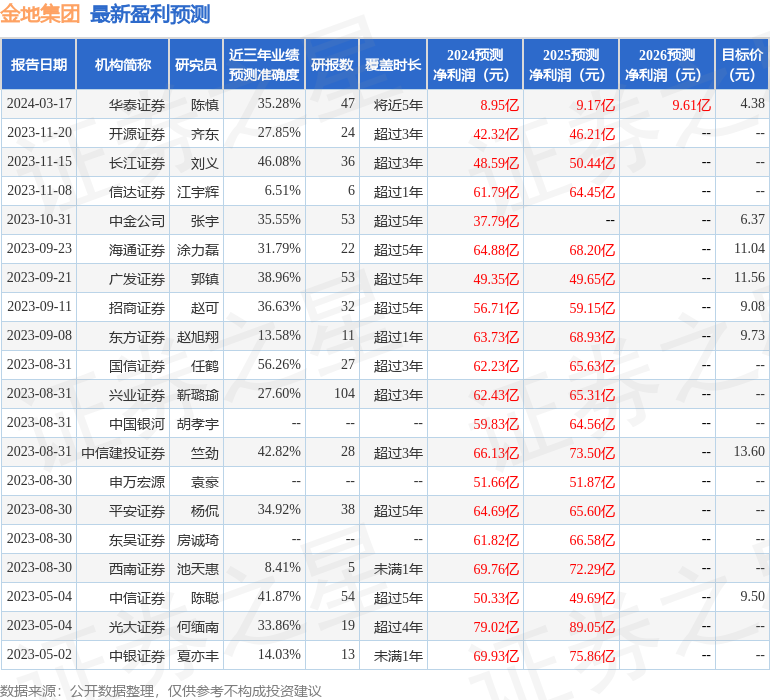Click the 66.58亿 profit forecast
The width and height of the screenshot is (770, 700).
coord(592,540)
